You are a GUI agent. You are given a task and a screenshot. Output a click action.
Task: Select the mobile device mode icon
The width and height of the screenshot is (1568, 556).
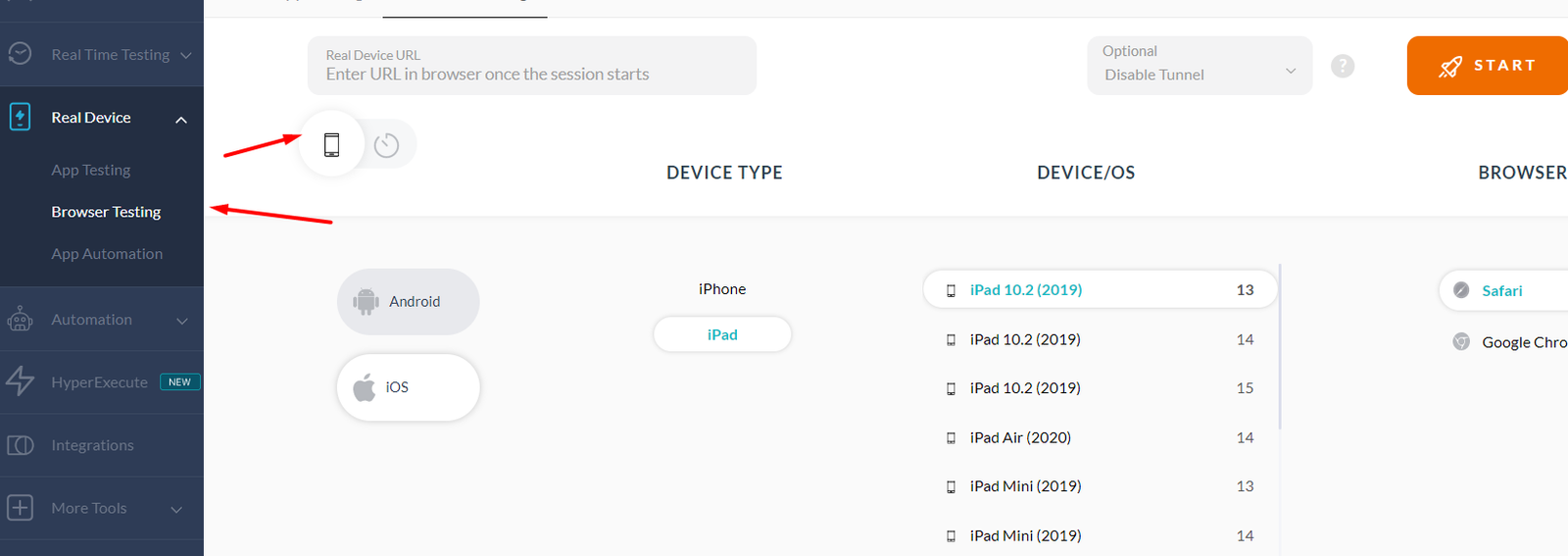(x=332, y=145)
